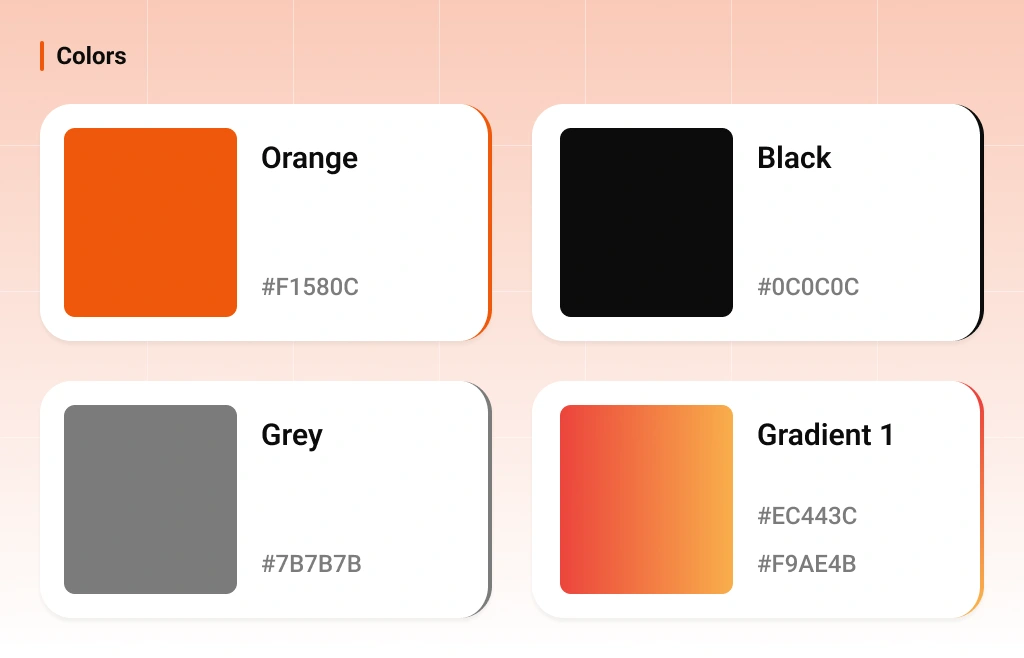1024x658 pixels.
Task: Click the orange color swatch square
Action: (150, 223)
